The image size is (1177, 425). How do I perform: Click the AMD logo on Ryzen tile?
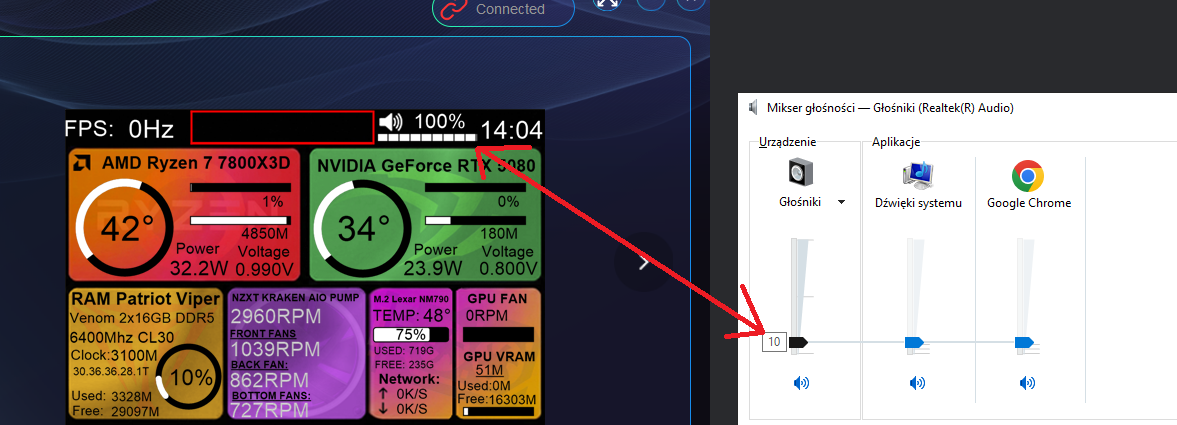point(86,164)
